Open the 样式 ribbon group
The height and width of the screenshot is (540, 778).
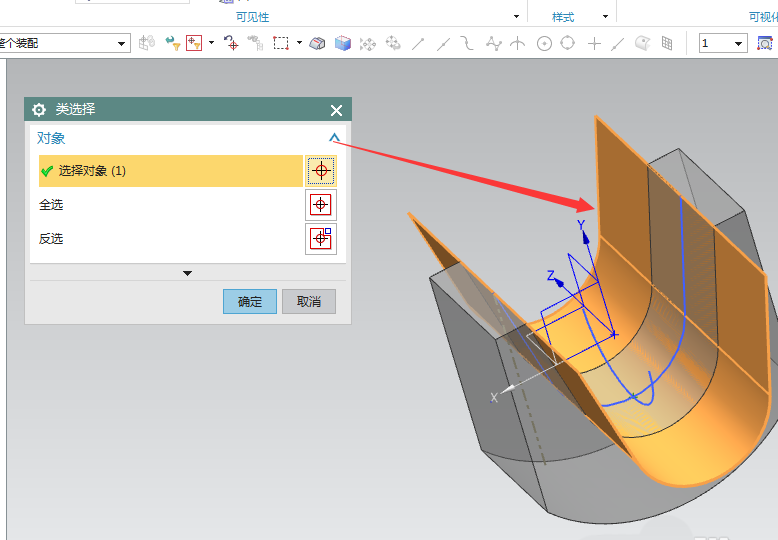pyautogui.click(x=563, y=17)
